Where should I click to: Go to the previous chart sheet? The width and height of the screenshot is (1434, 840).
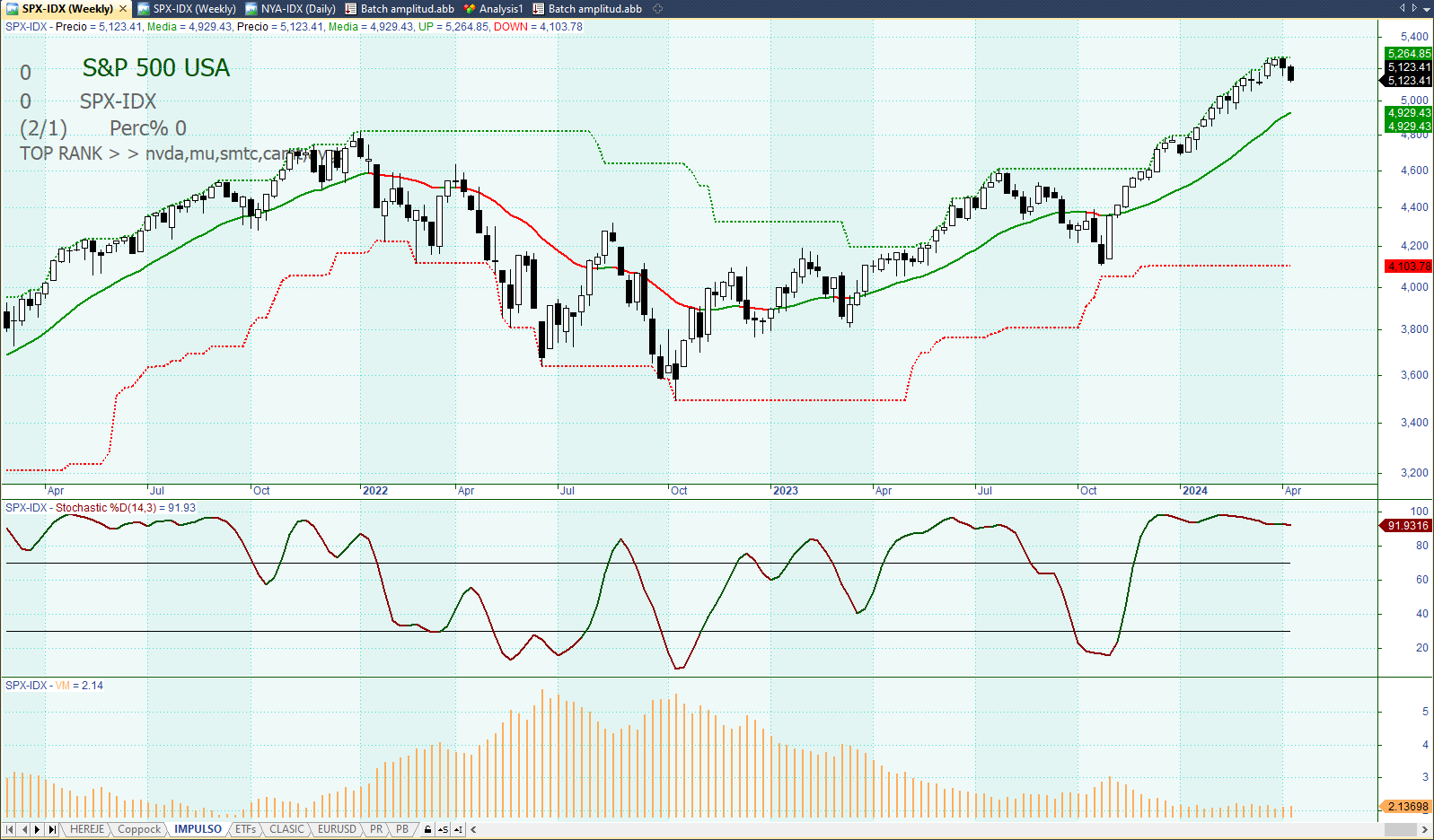pos(24,830)
